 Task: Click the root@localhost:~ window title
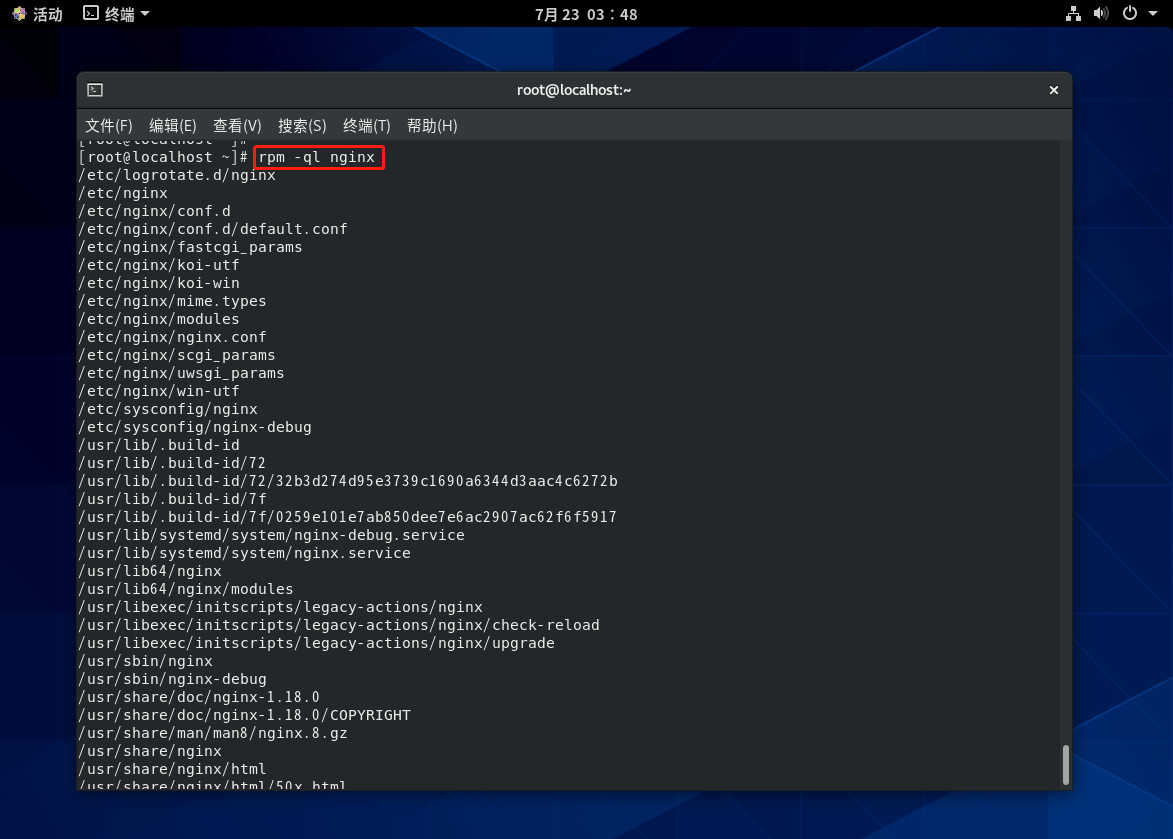click(573, 90)
